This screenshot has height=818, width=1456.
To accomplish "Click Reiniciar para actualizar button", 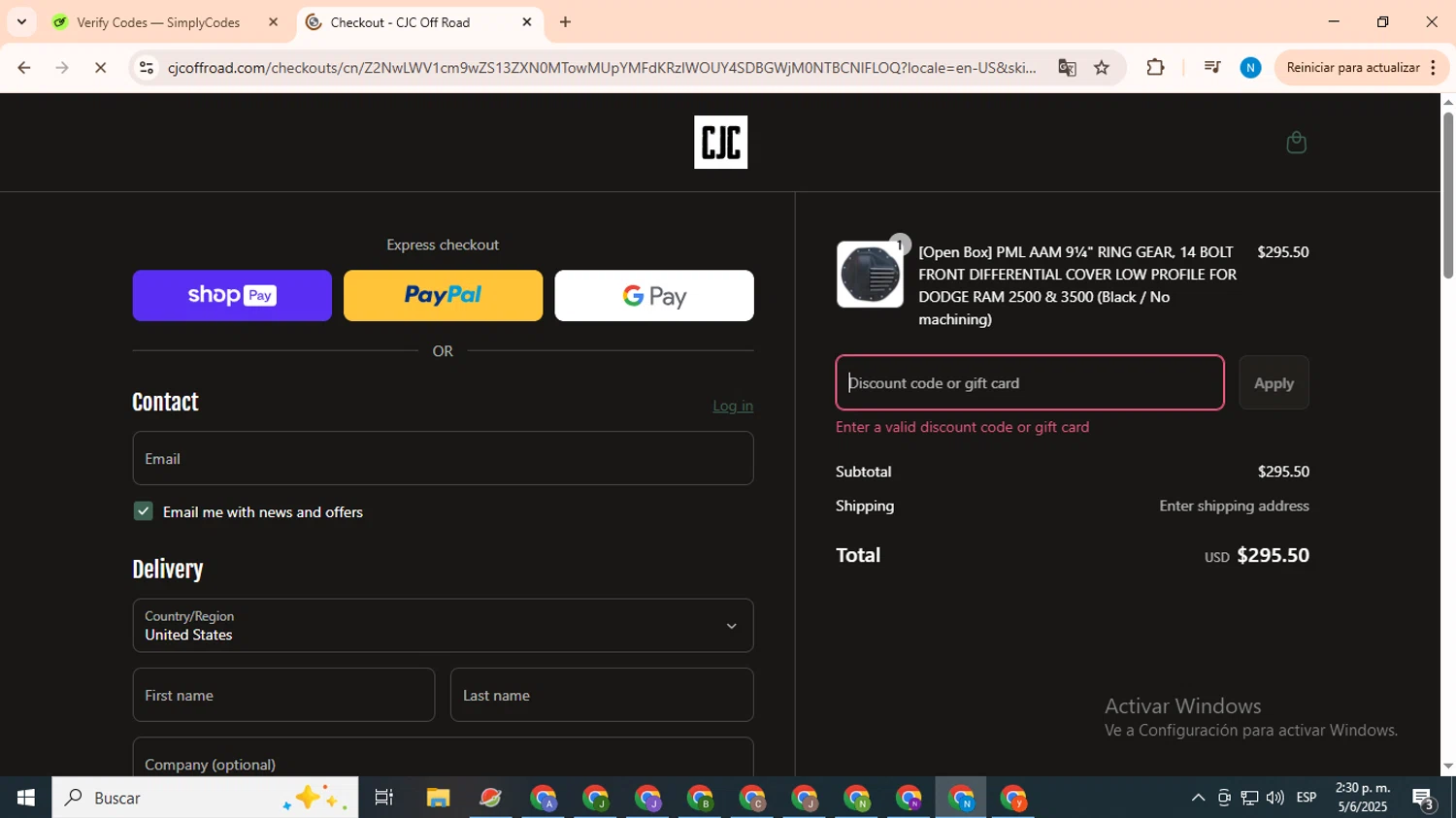I will click(x=1352, y=68).
